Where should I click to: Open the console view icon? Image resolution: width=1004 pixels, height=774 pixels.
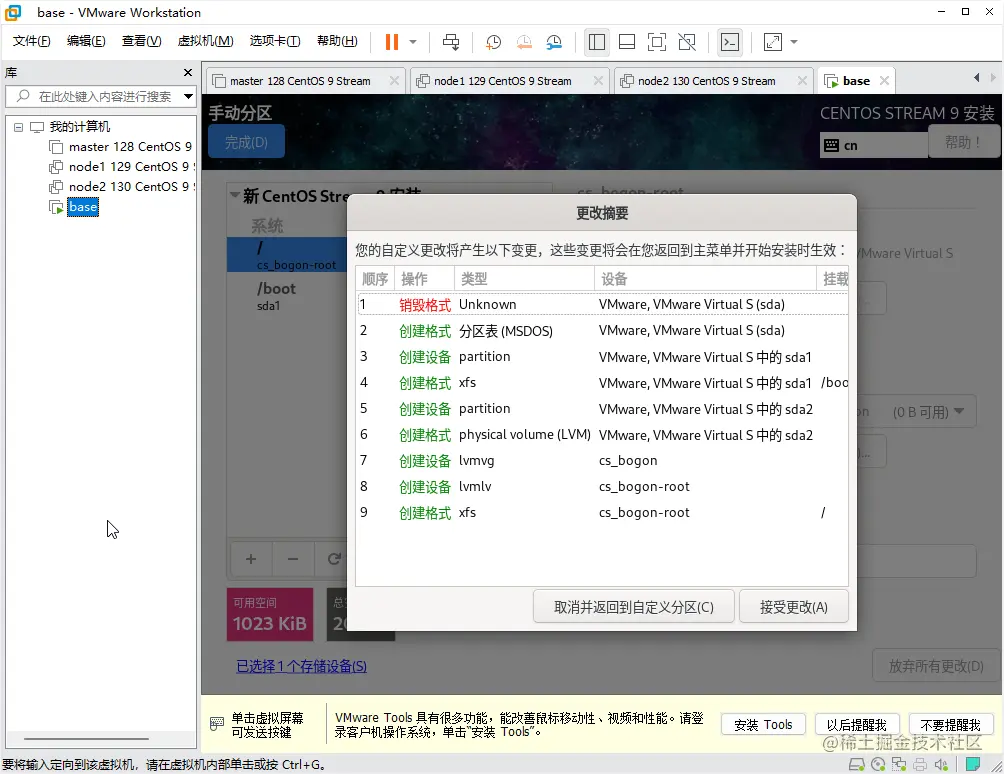point(730,42)
